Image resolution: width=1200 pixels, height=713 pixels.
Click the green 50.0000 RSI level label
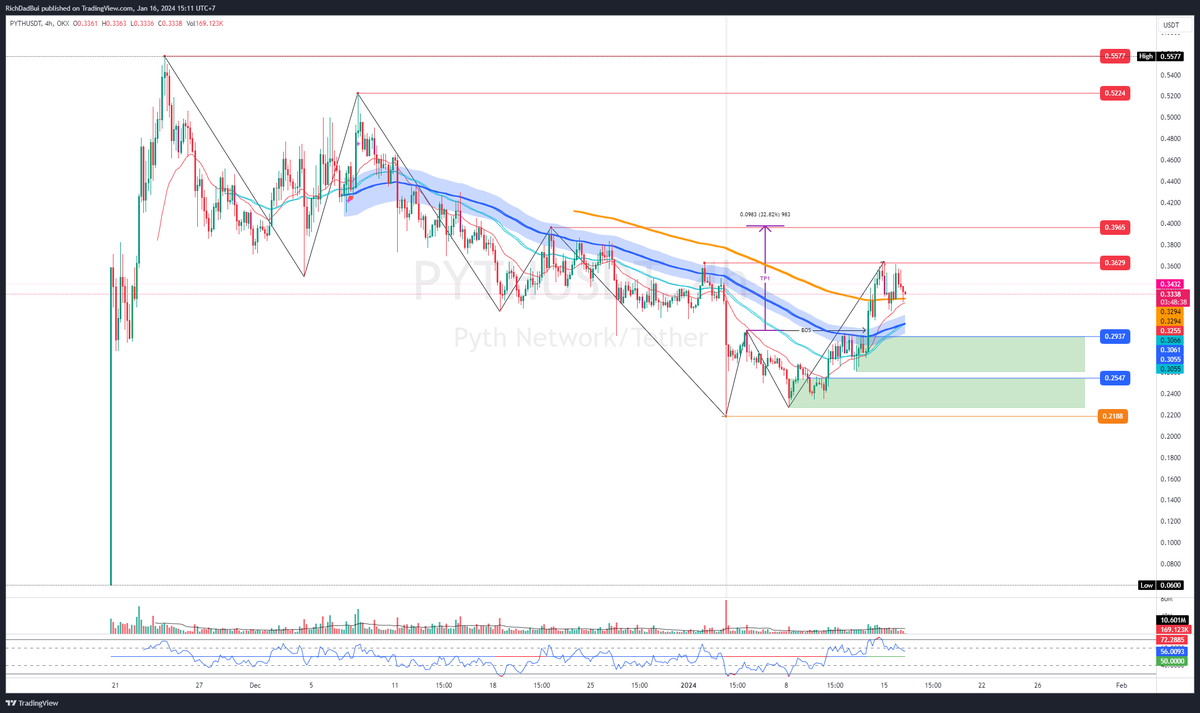click(1170, 661)
